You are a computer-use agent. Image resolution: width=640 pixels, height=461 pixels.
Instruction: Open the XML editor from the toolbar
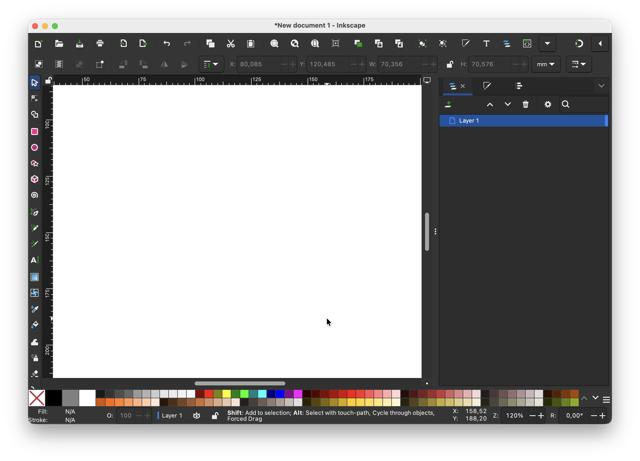(x=527, y=44)
